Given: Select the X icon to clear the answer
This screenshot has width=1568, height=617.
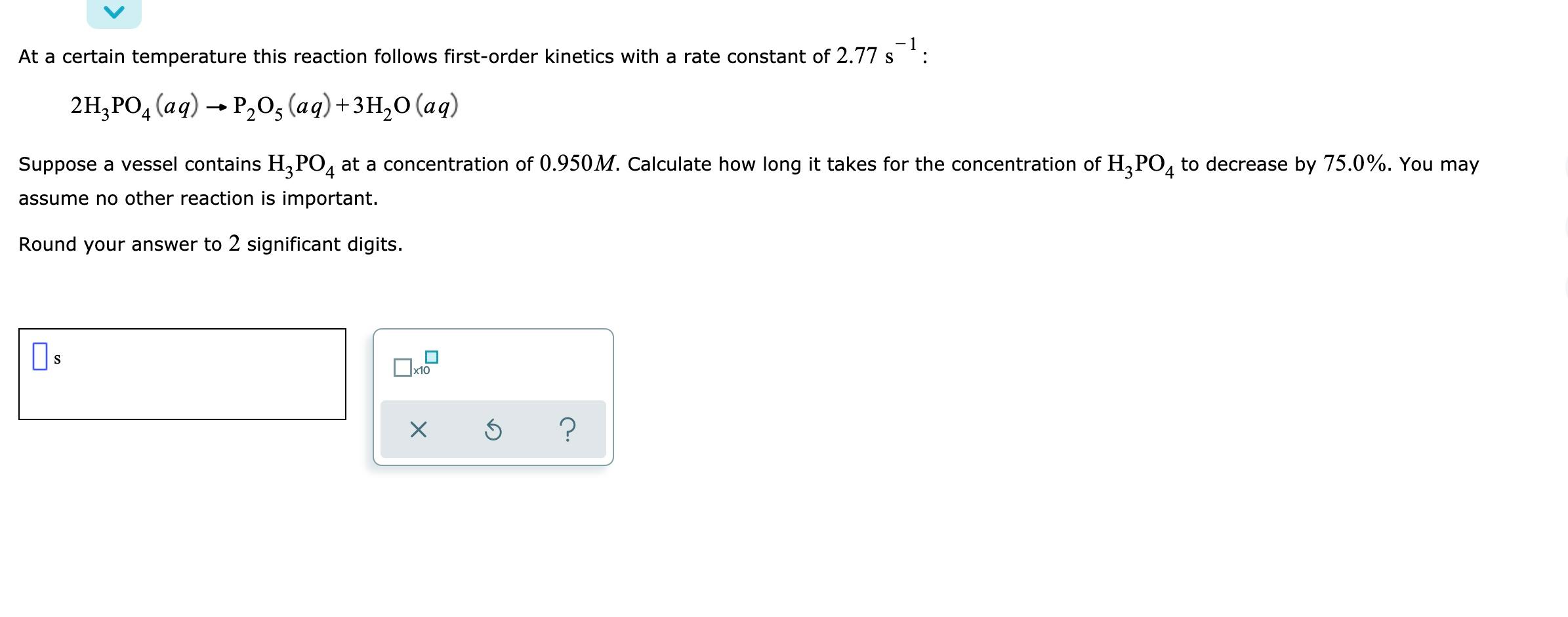Looking at the screenshot, I should tap(418, 429).
